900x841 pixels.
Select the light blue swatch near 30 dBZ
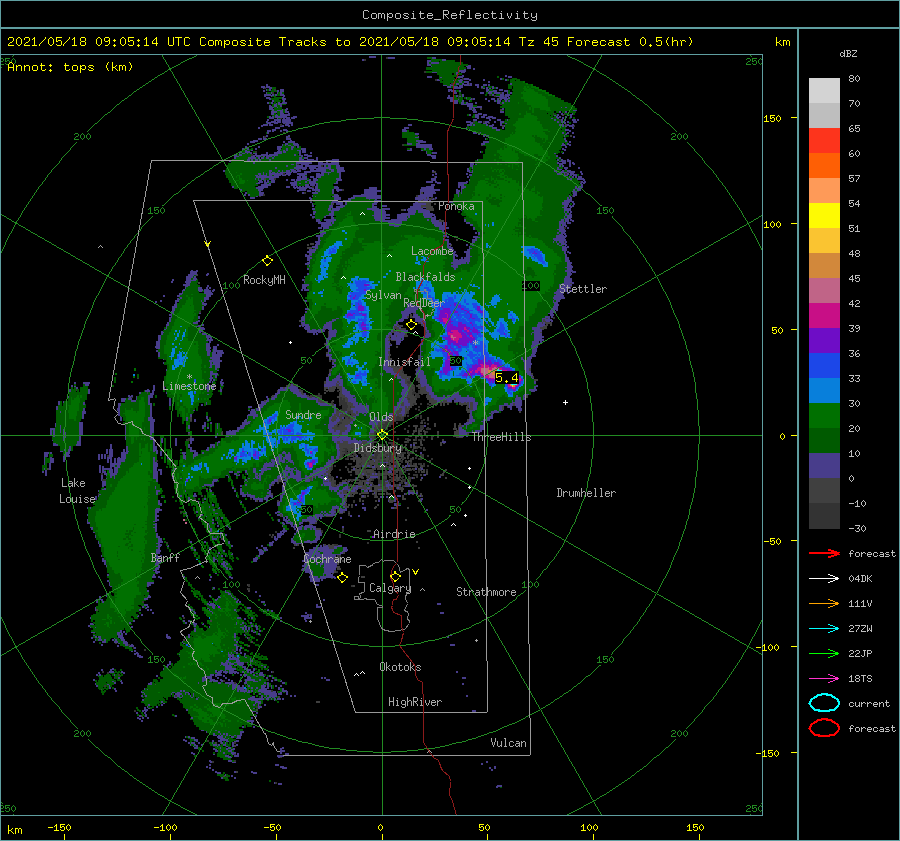click(824, 390)
